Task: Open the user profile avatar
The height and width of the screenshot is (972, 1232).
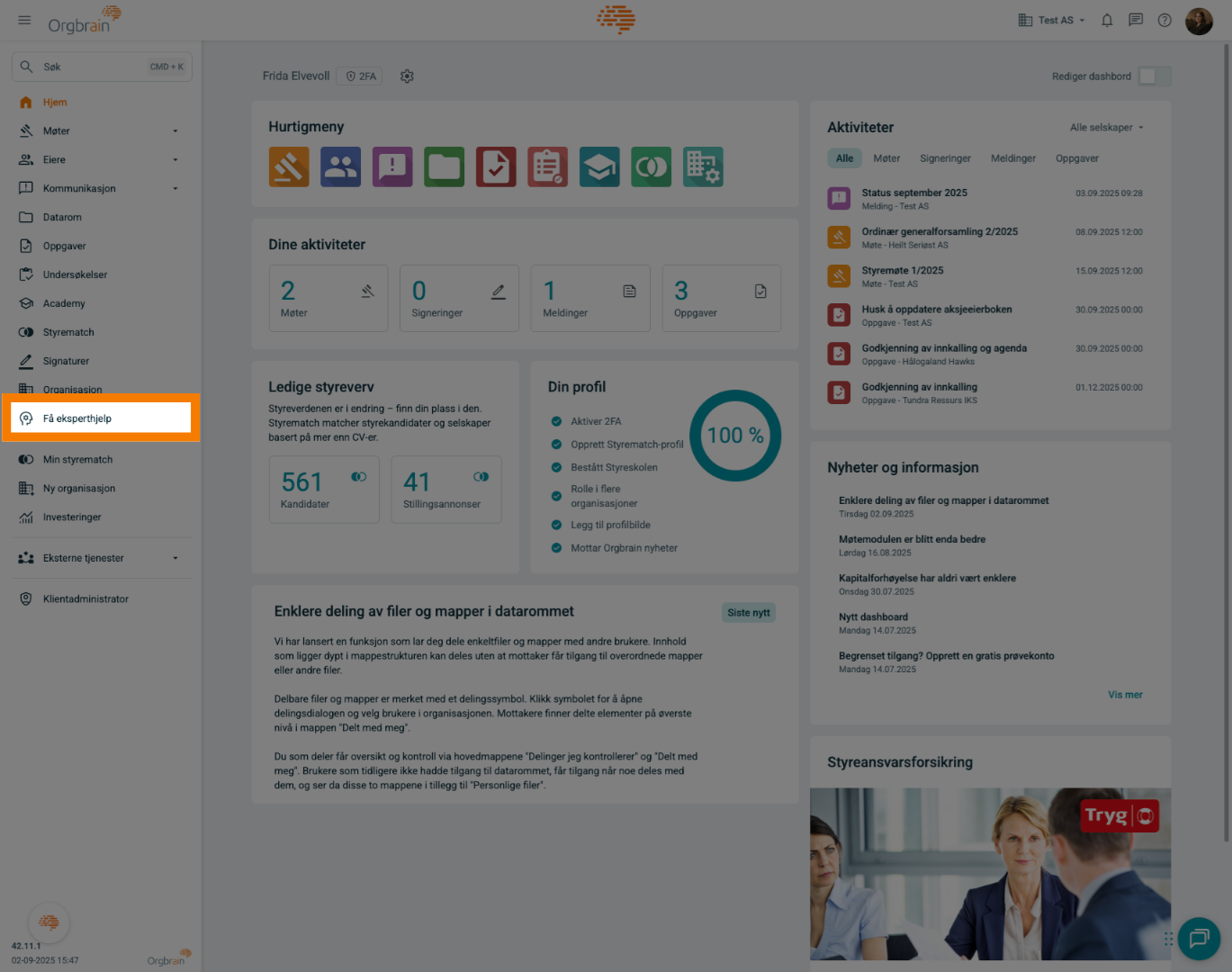Action: click(x=1199, y=21)
